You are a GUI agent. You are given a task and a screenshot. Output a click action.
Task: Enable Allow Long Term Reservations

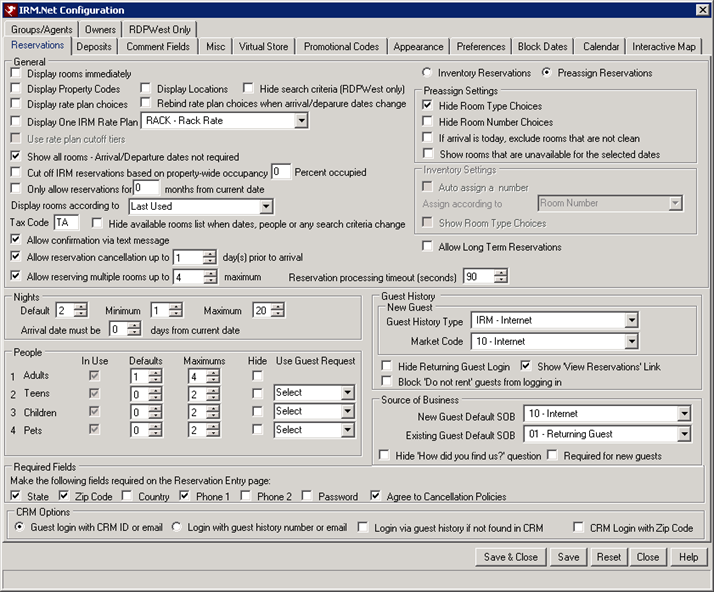pyautogui.click(x=427, y=246)
